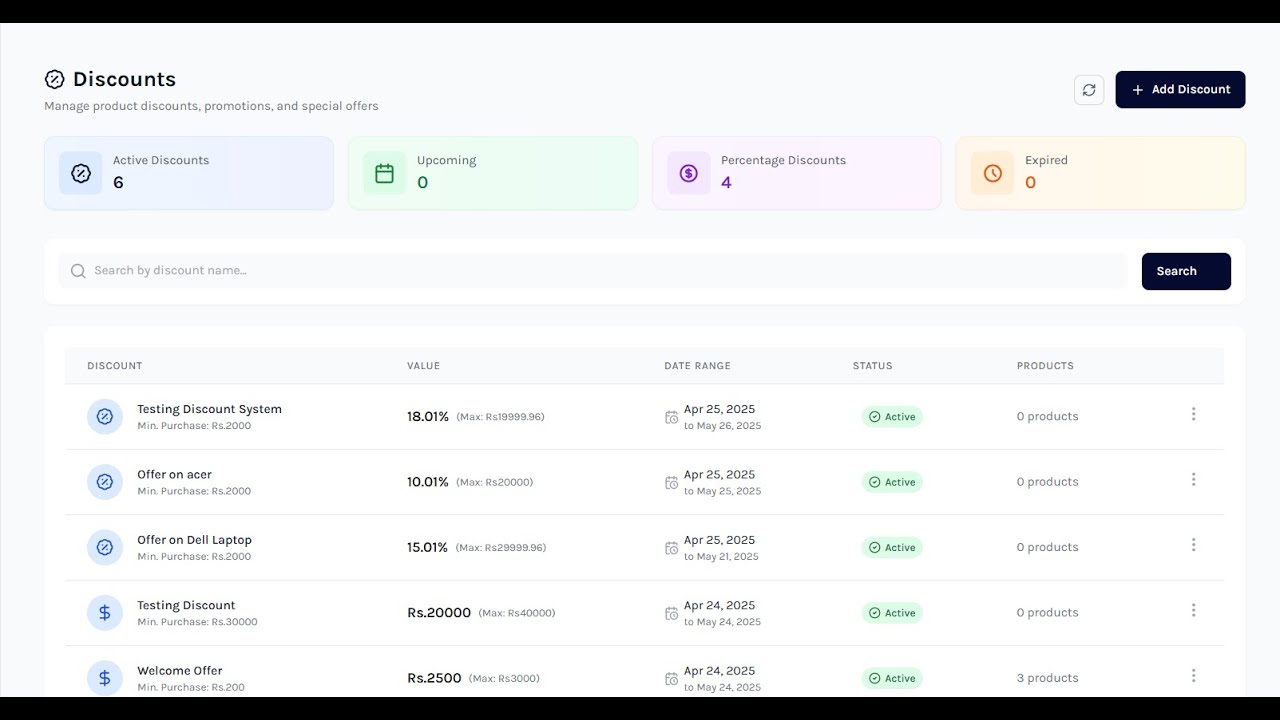Image resolution: width=1280 pixels, height=720 pixels.
Task: Click the Offer on Dell Laptop name
Action: 194,540
